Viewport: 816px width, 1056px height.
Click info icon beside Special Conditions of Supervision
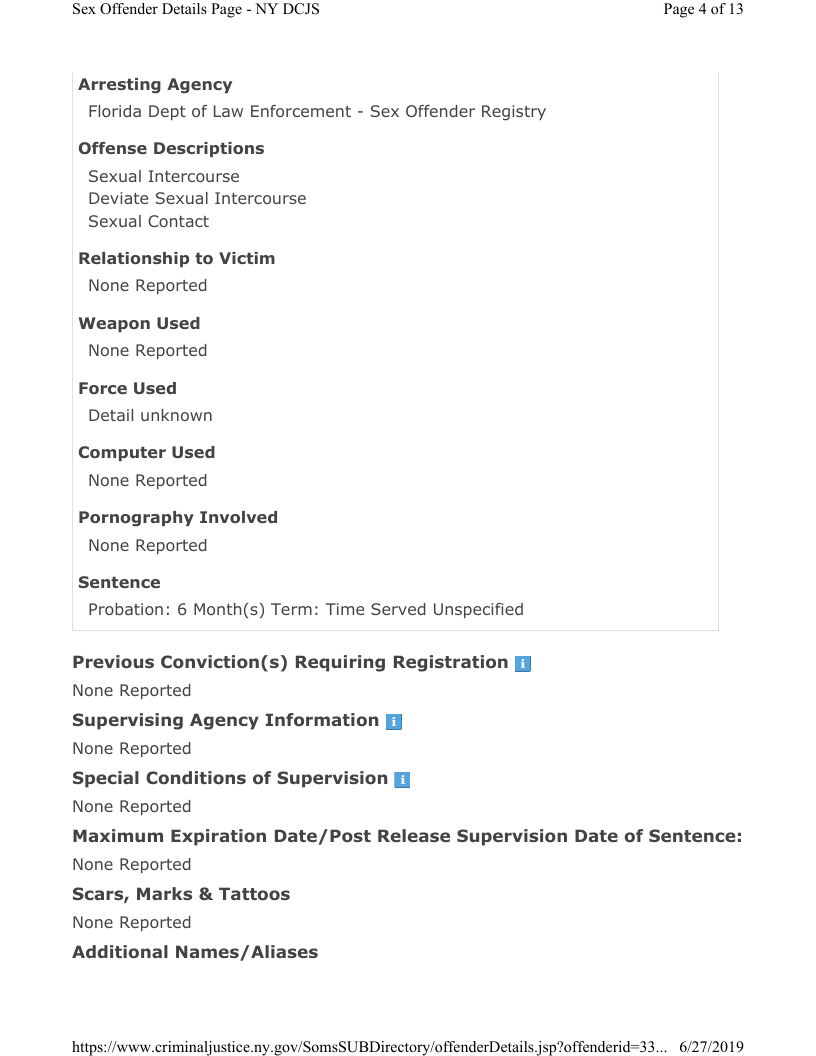pyautogui.click(x=402, y=779)
